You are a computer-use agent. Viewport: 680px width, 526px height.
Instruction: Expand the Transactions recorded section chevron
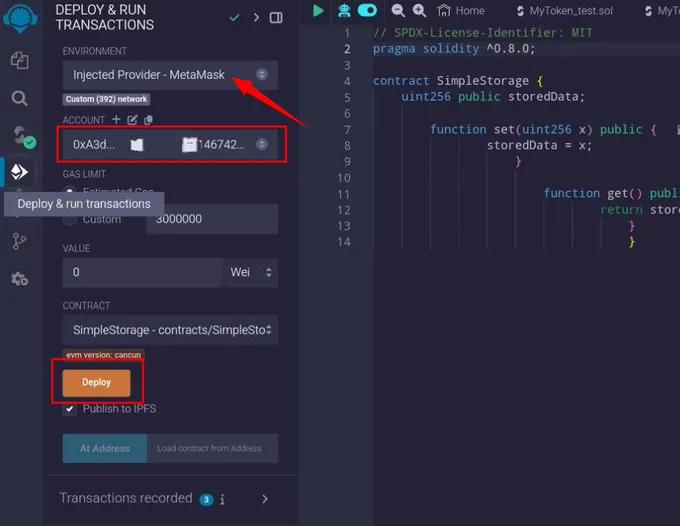pos(265,499)
